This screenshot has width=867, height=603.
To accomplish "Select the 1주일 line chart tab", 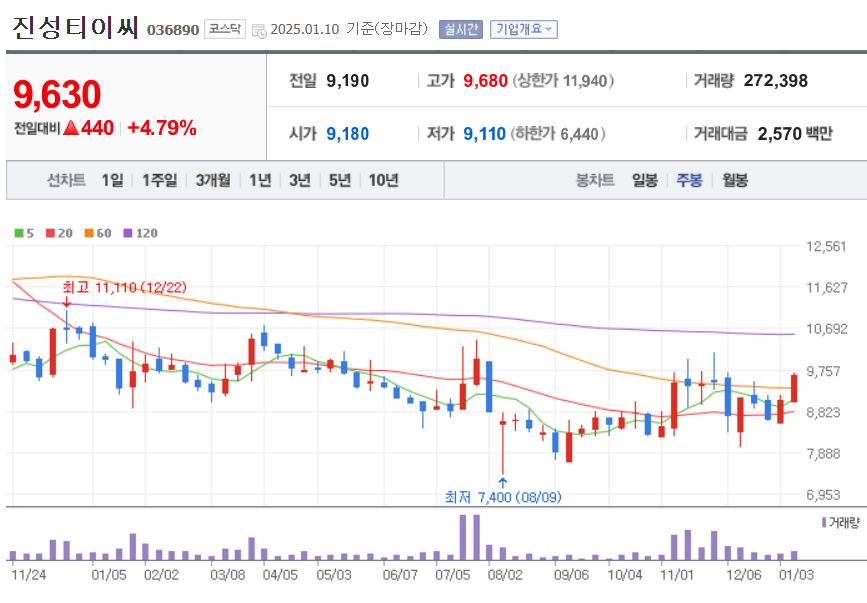I will click(x=159, y=180).
